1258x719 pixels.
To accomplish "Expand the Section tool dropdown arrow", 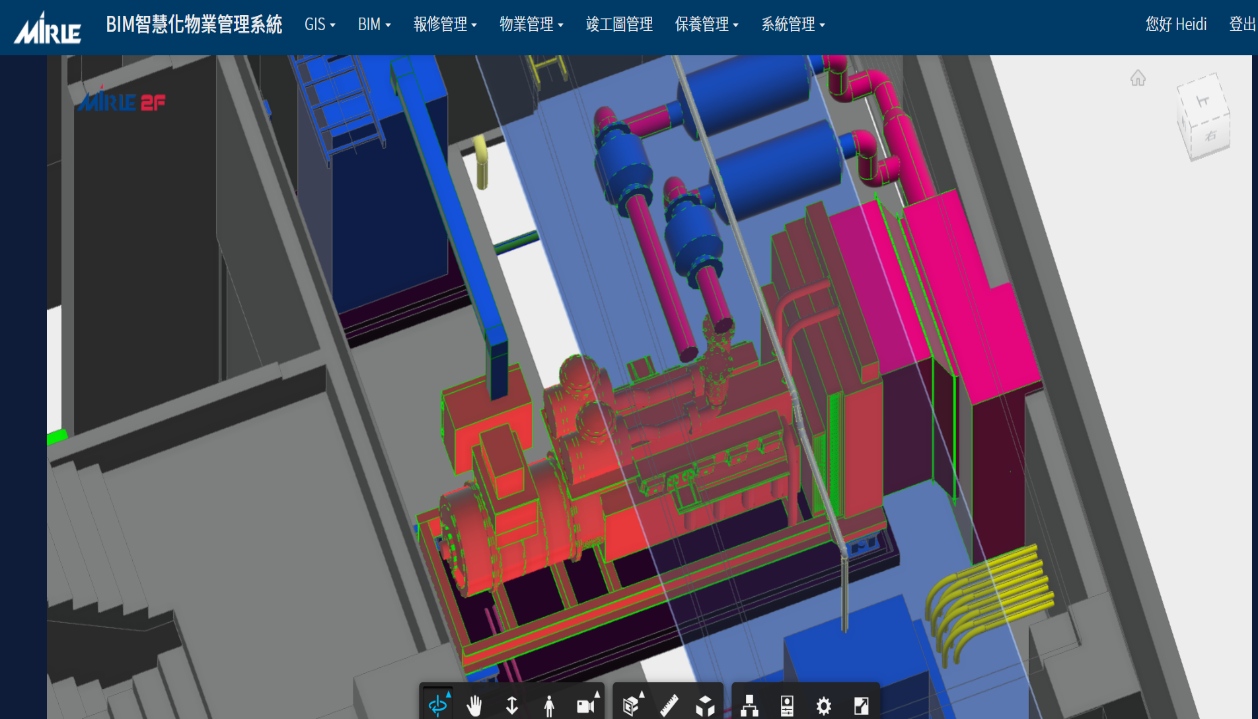I will point(642,693).
